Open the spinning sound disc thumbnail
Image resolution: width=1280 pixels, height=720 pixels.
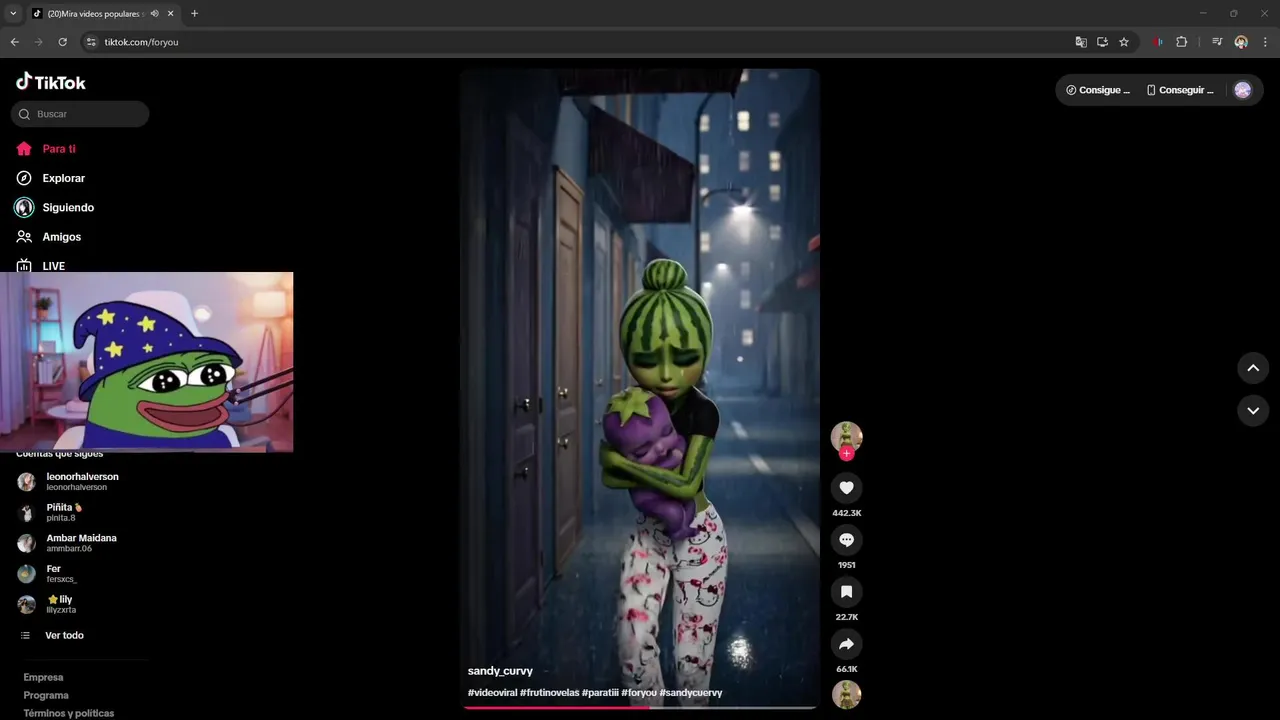click(x=846, y=694)
